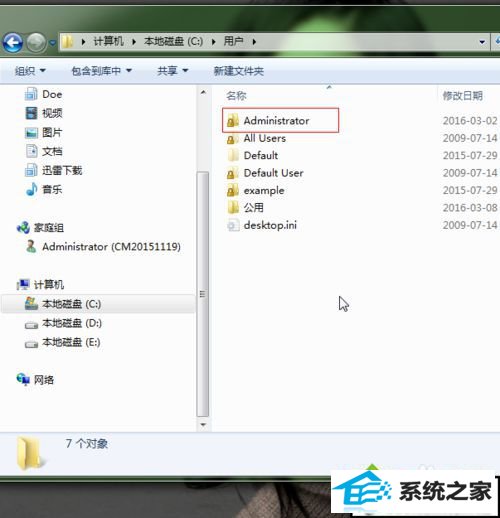Click the sidebar scrollbar up arrow
The height and width of the screenshot is (518, 500).
[x=203, y=92]
